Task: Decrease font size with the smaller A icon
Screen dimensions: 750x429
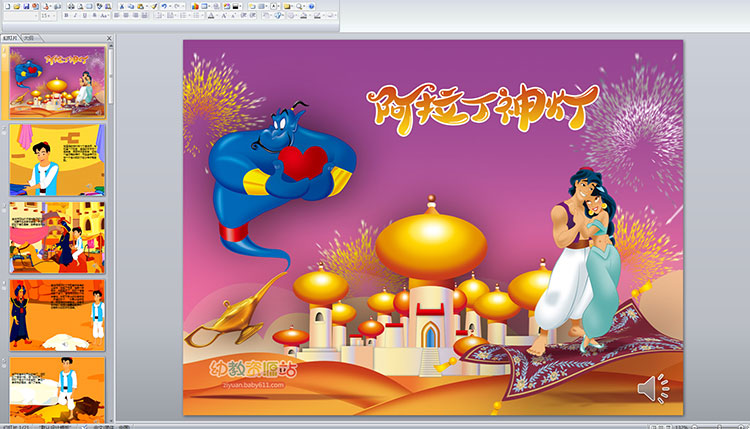Action: [x=233, y=15]
